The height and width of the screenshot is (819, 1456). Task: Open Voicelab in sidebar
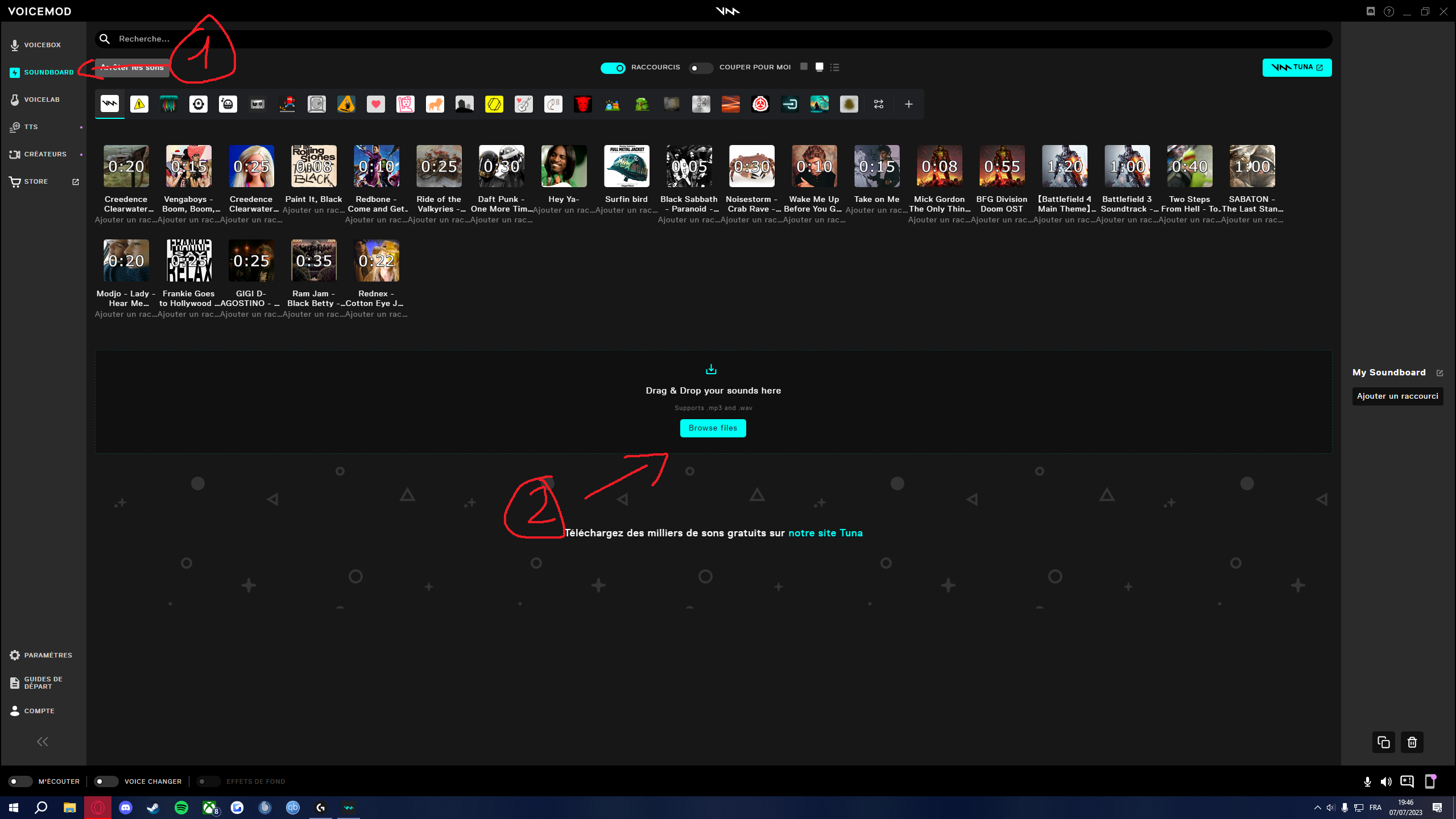pos(42,100)
